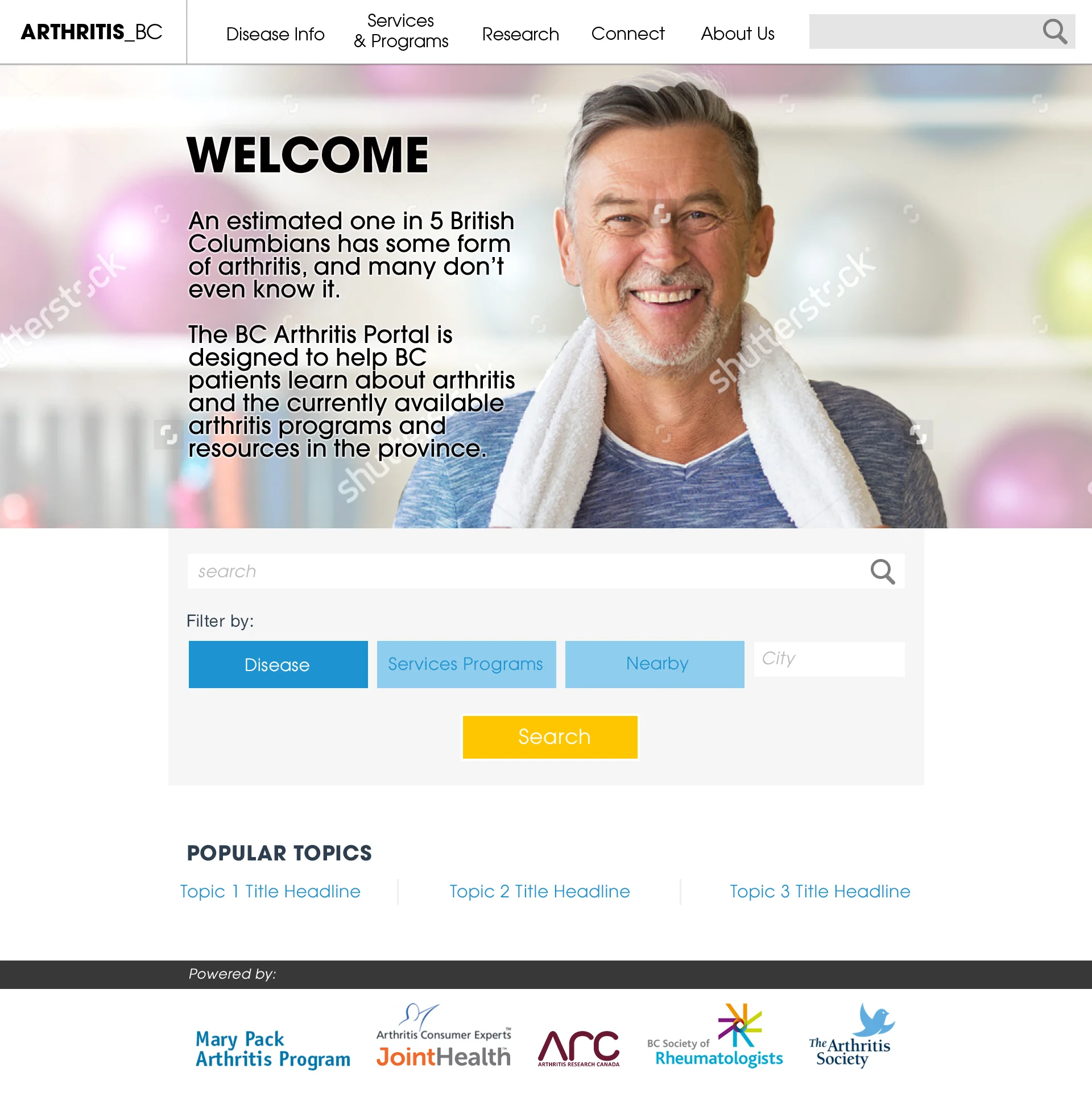Toggle the Disease filter
1092x1097 pixels.
(x=278, y=664)
